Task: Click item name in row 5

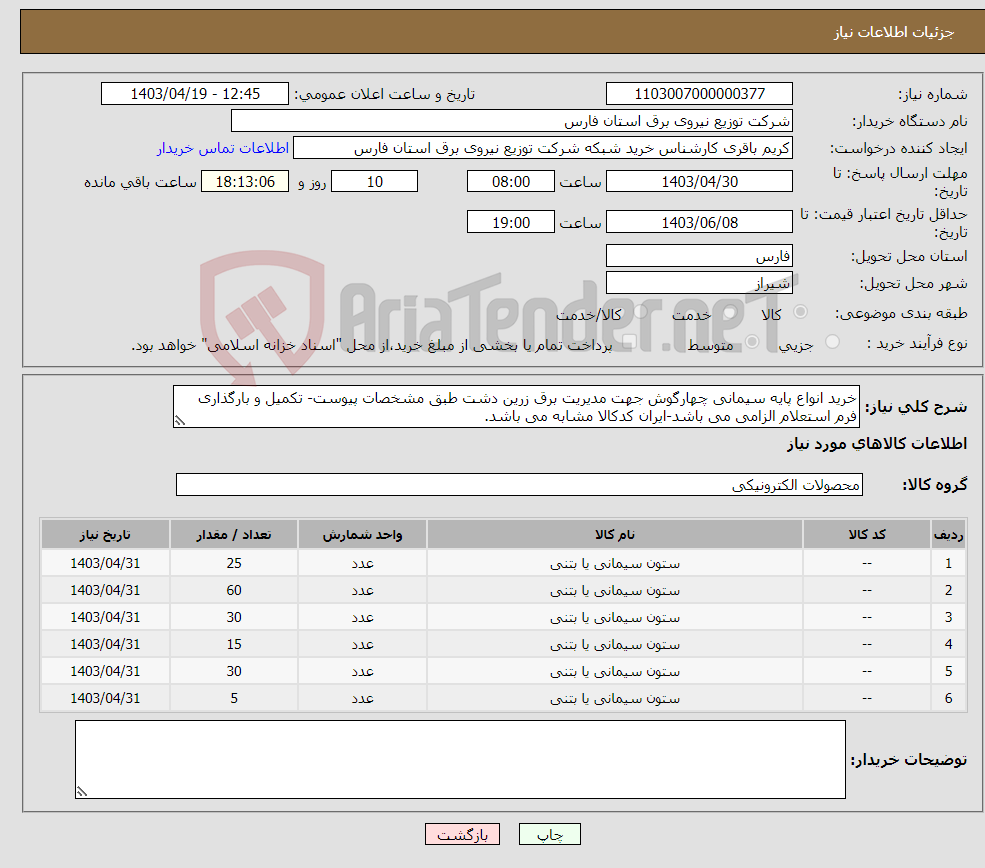Action: 615,672
